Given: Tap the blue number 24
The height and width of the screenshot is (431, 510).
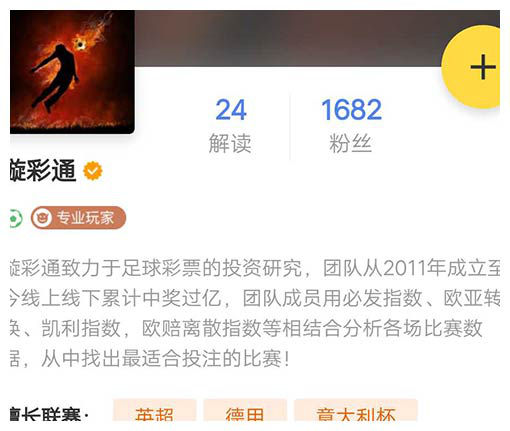Looking at the screenshot, I should click(x=231, y=110).
